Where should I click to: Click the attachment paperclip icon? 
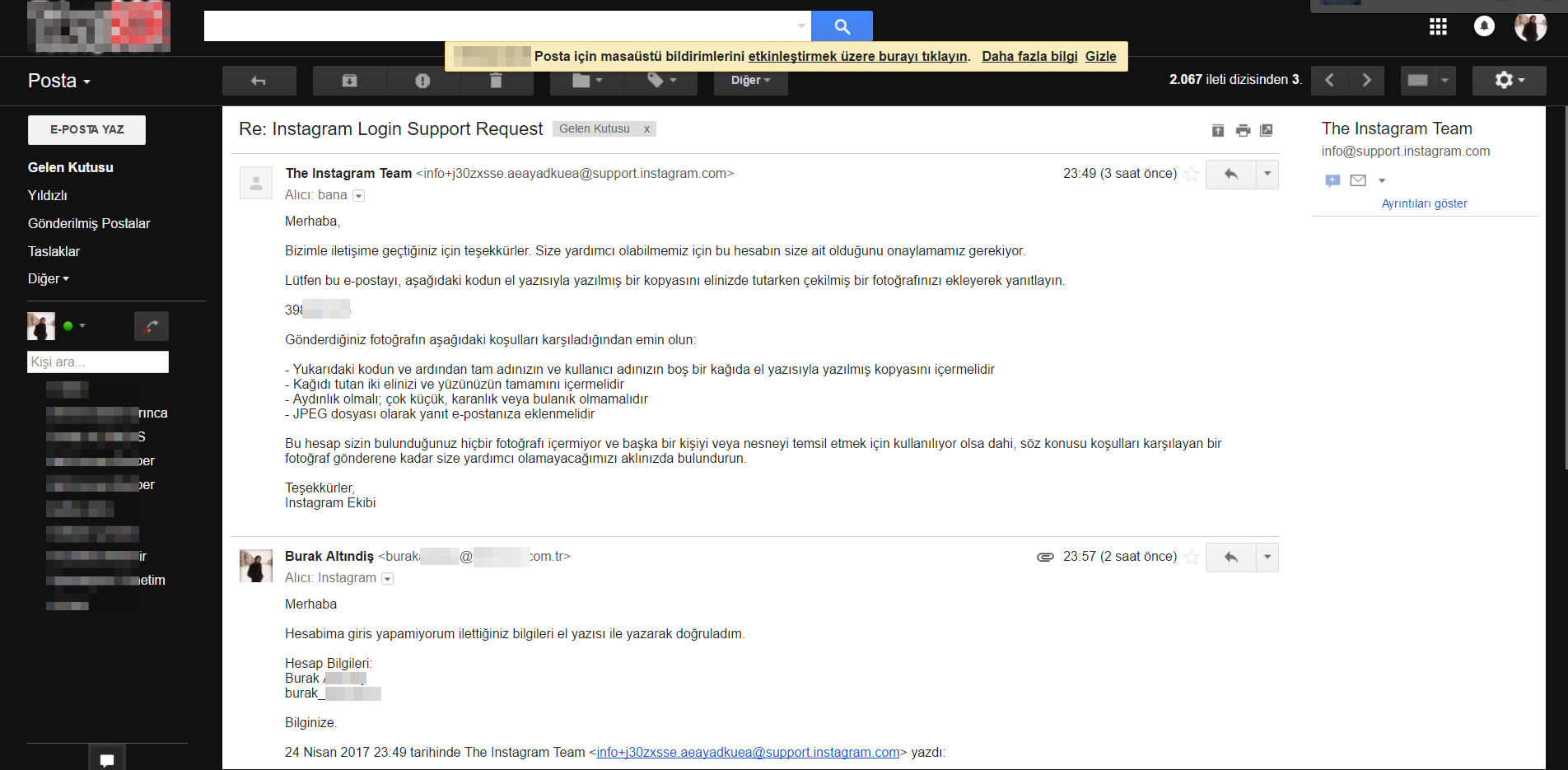click(x=1045, y=557)
